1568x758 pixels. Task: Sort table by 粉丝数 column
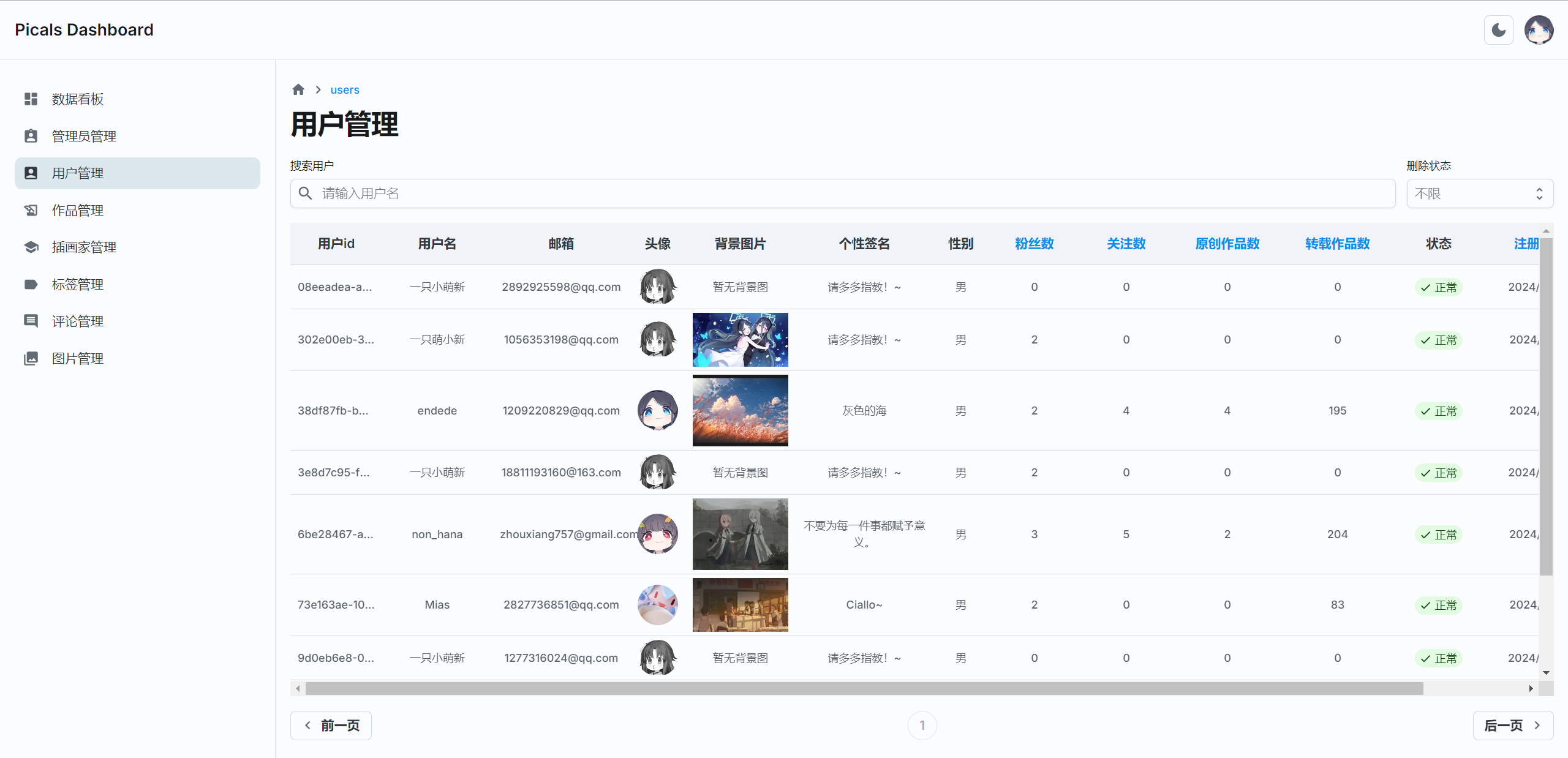point(1034,244)
